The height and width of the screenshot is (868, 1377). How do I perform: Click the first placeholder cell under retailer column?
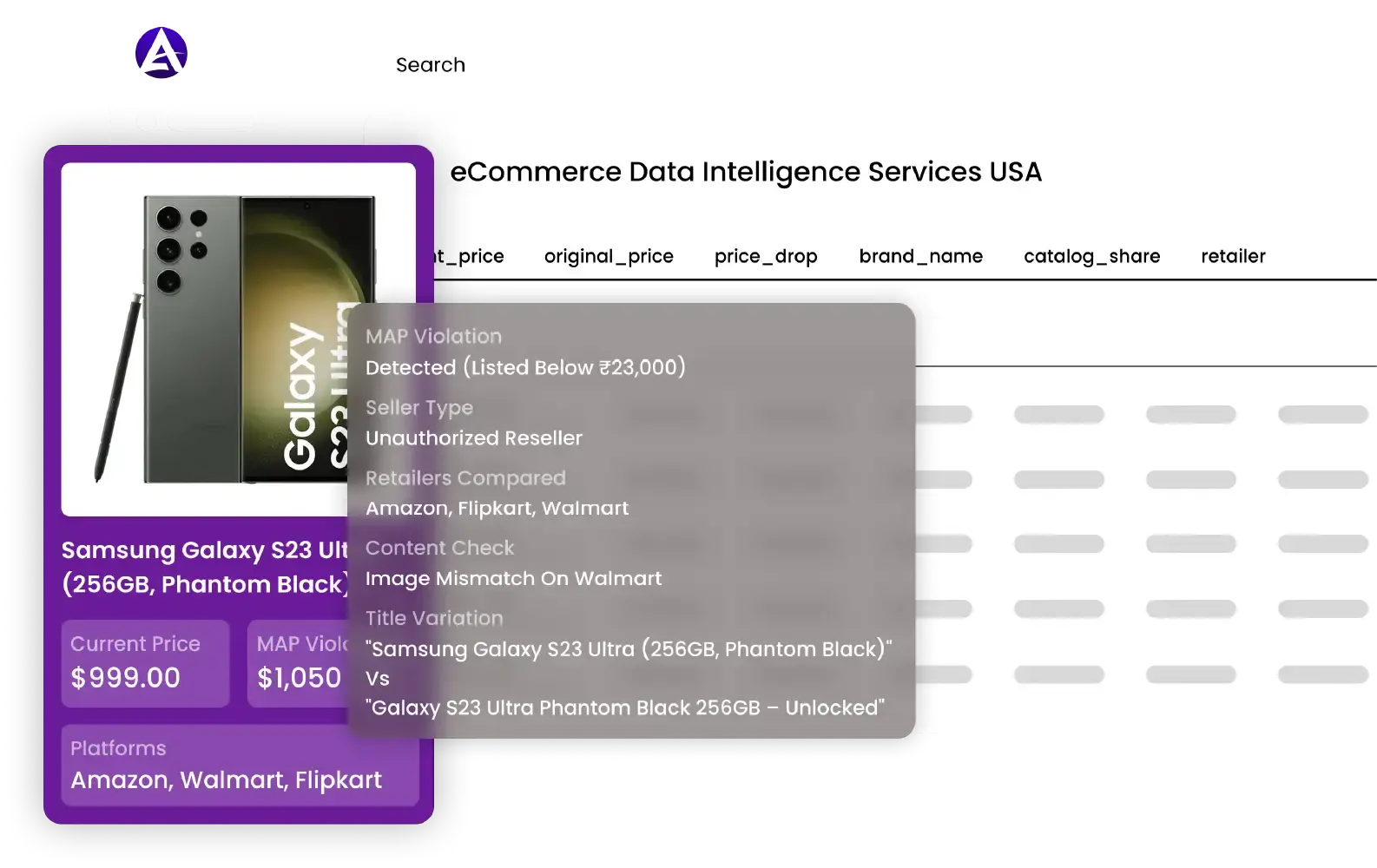point(1322,414)
